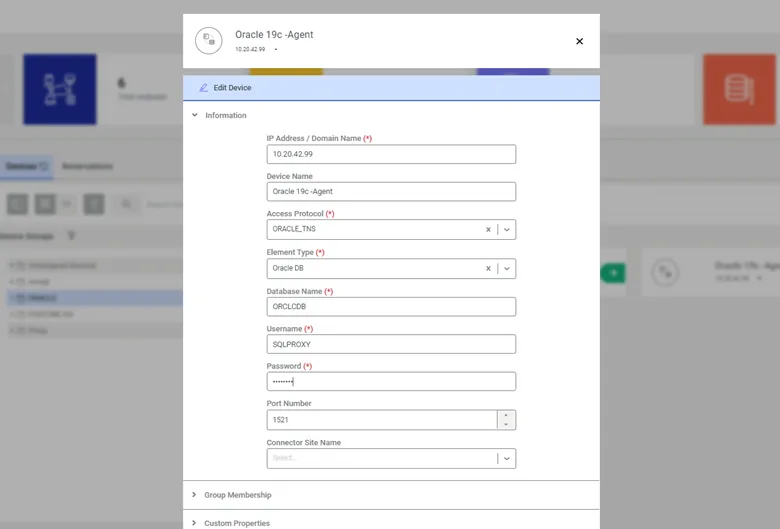The height and width of the screenshot is (529, 780).
Task: Clear the Oracle DB element type selection
Action: coord(488,268)
